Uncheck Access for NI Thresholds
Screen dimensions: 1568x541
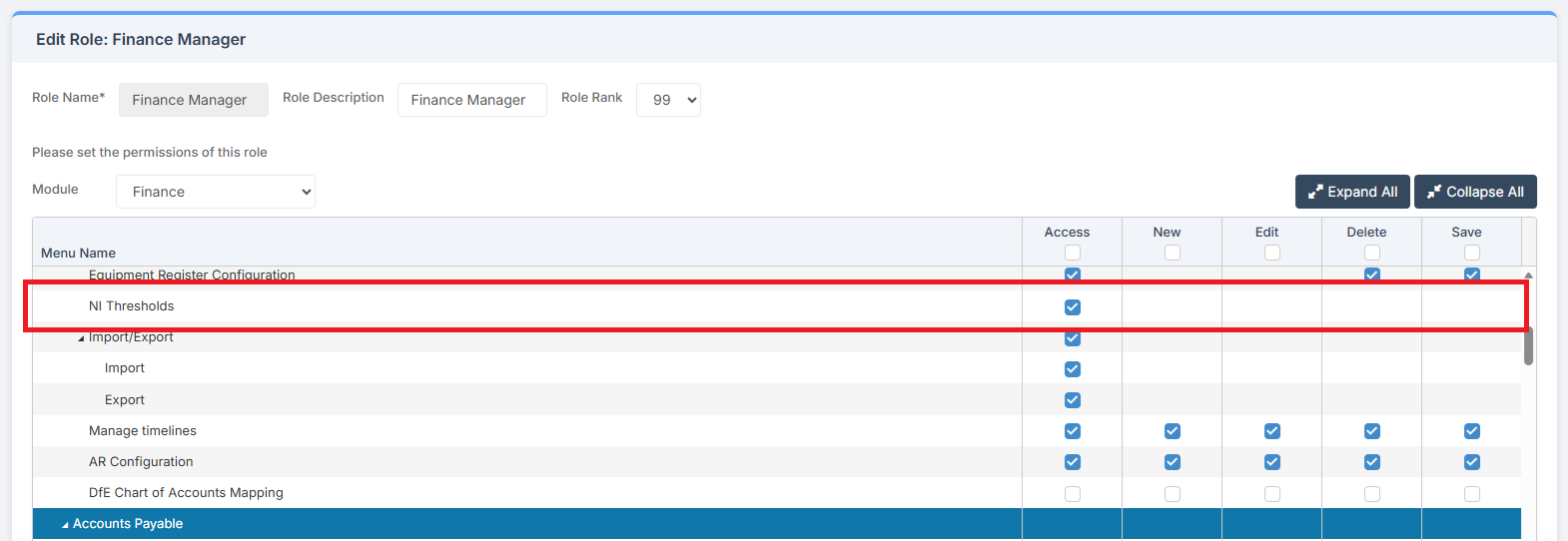point(1073,307)
